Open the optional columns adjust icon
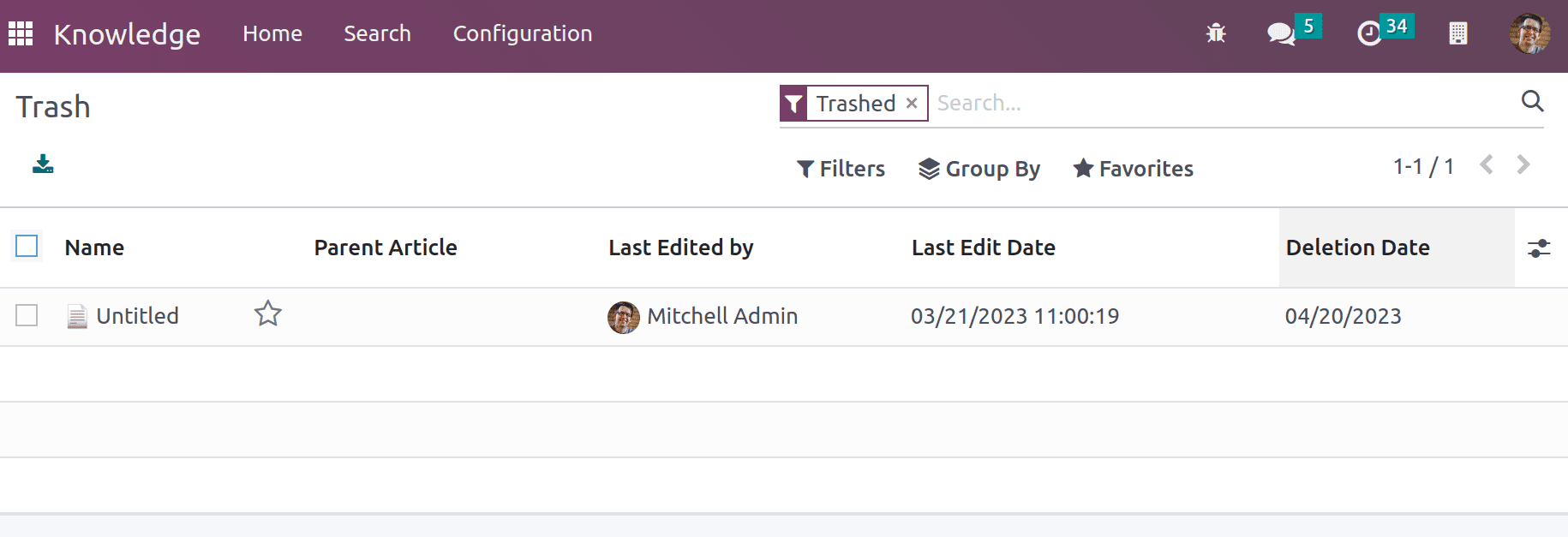 1539,248
